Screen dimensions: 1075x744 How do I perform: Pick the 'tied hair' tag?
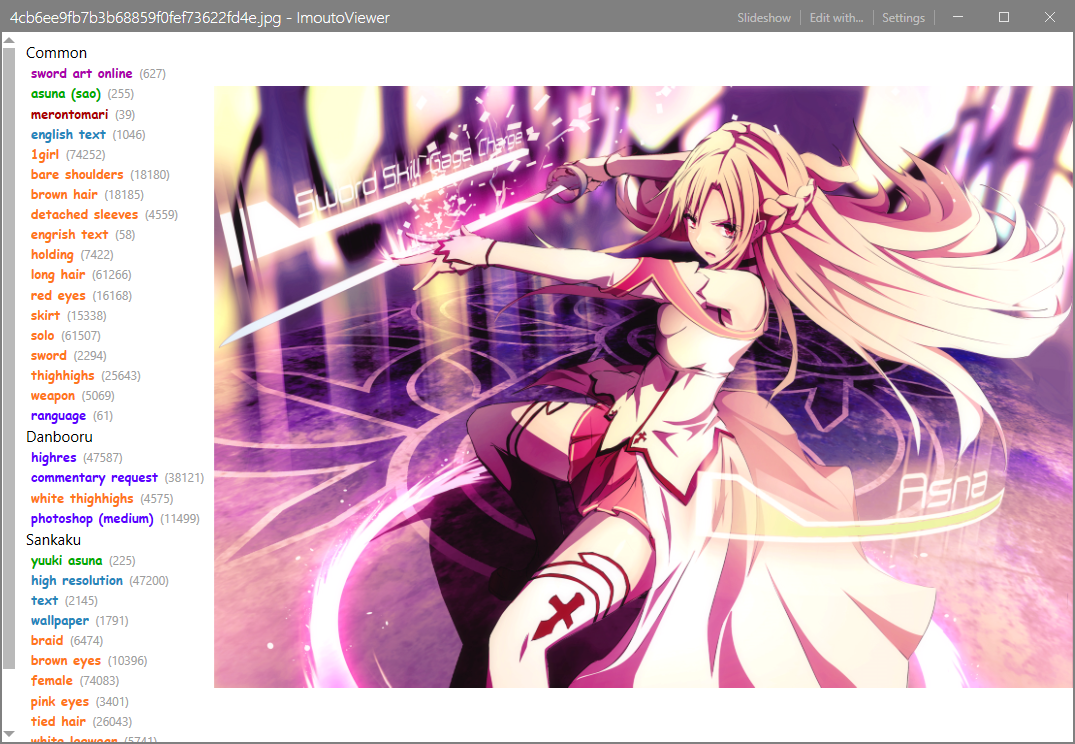point(58,721)
